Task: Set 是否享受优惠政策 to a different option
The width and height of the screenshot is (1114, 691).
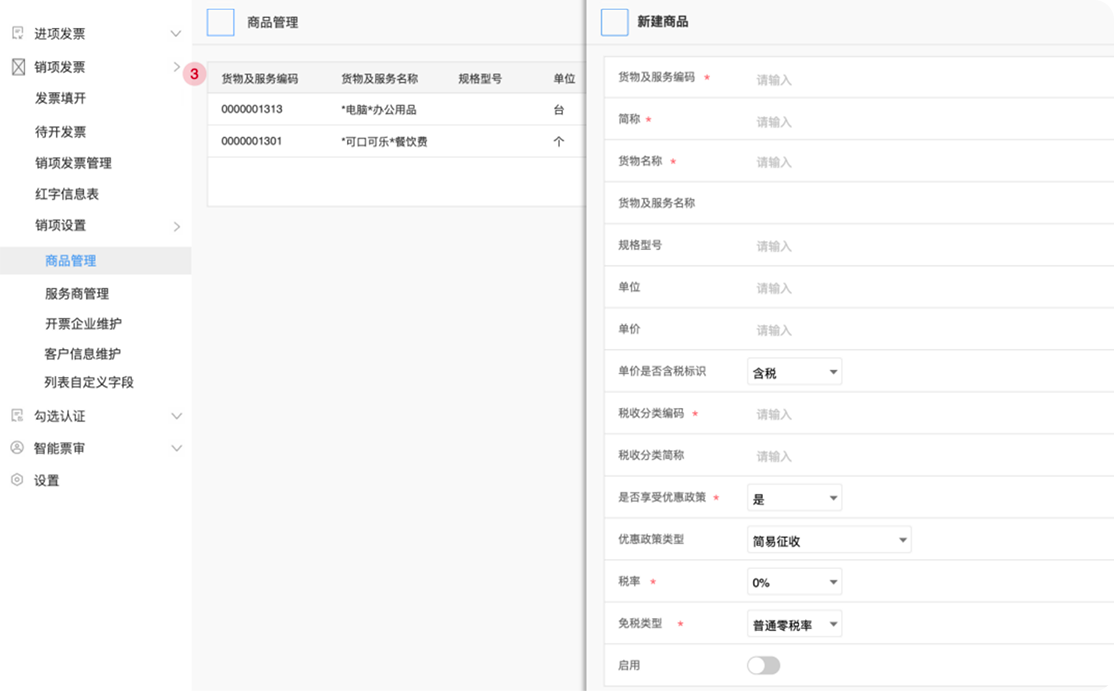Action: pyautogui.click(x=793, y=497)
